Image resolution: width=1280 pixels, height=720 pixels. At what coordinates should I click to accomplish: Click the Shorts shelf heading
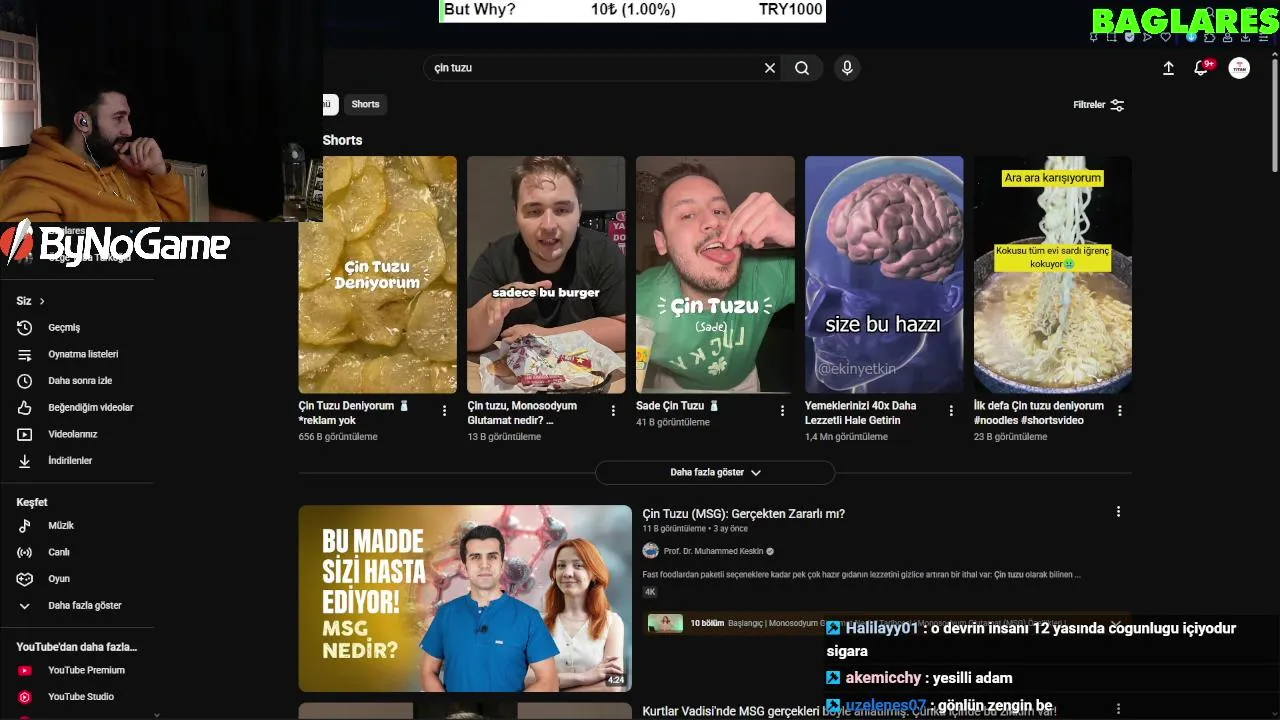(x=342, y=140)
